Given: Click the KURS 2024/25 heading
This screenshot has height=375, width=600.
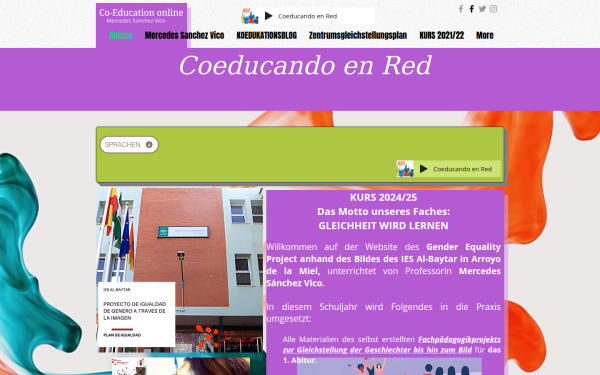Looking at the screenshot, I should [x=383, y=197].
